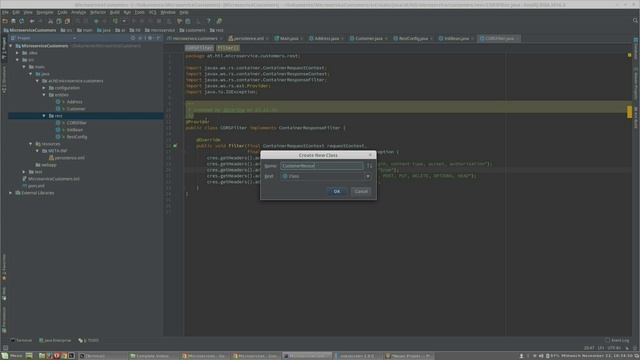This screenshot has height=360, width=640.
Task: Open the Event Log tool window
Action: [x=617, y=340]
